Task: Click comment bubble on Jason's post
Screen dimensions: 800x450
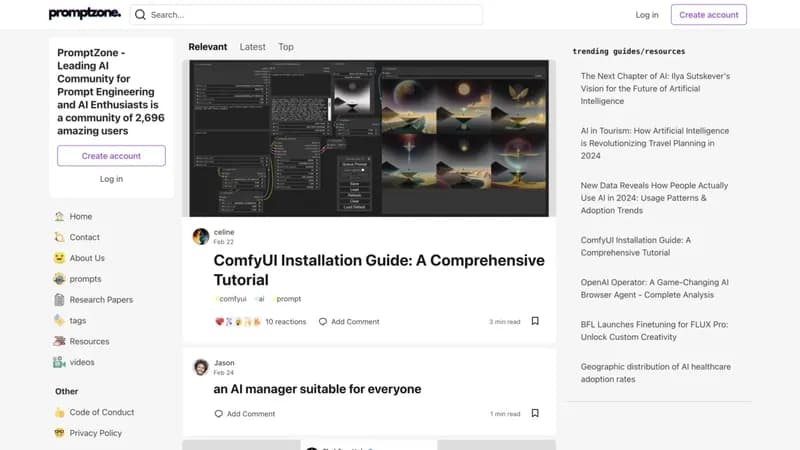Action: click(x=218, y=414)
